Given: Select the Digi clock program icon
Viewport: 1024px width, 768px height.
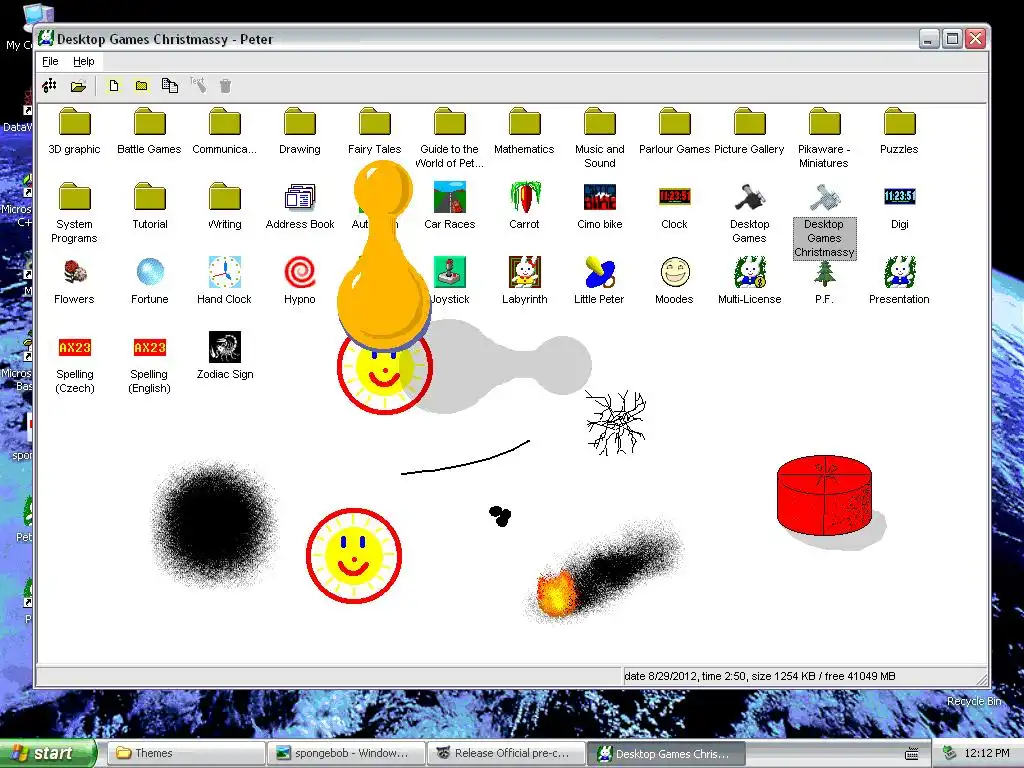Looking at the screenshot, I should click(x=899, y=197).
